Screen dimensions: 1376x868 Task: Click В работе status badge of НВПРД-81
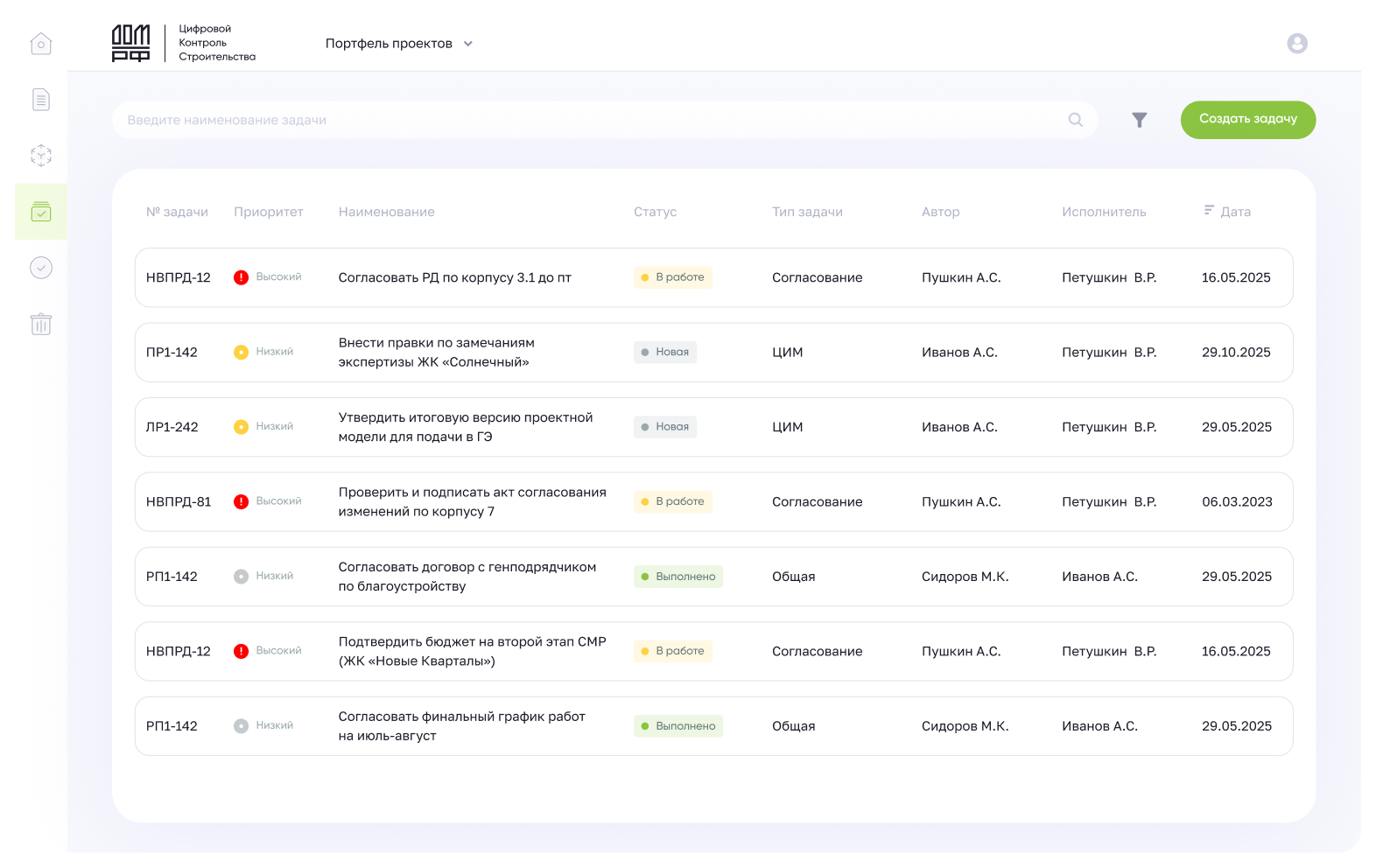672,501
